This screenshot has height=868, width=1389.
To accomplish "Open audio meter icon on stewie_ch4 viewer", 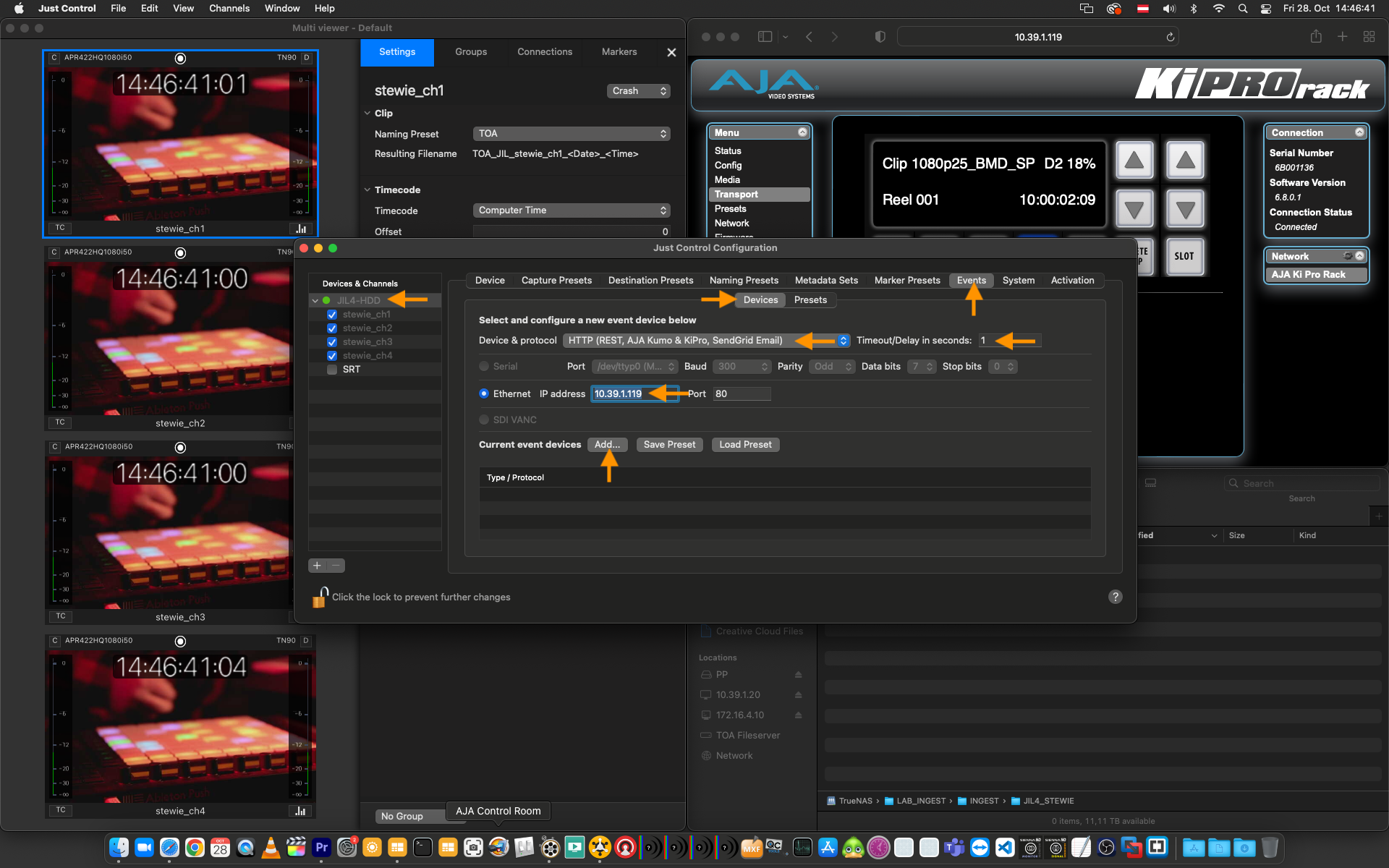I will click(x=301, y=811).
